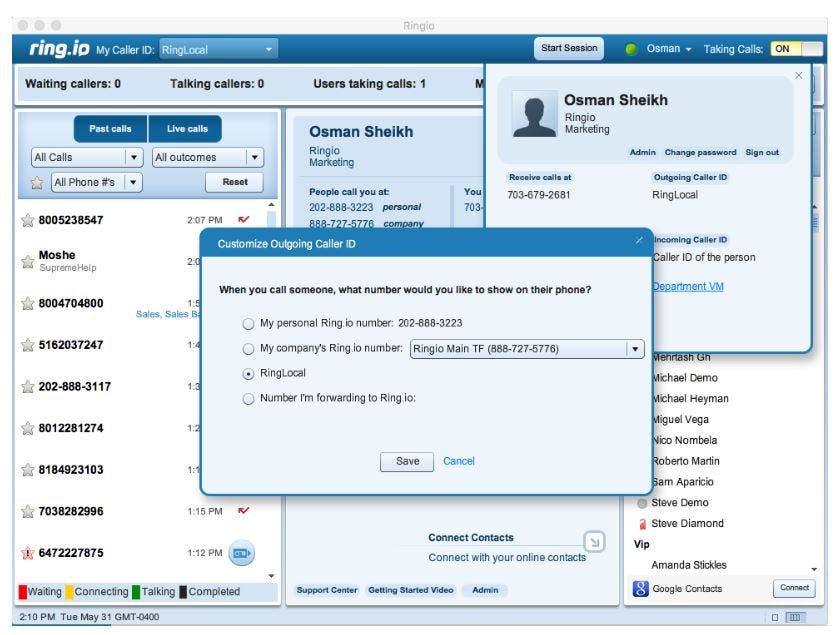Viewport: 836px width, 635px height.
Task: Click the Sign out link
Action: click(x=762, y=152)
